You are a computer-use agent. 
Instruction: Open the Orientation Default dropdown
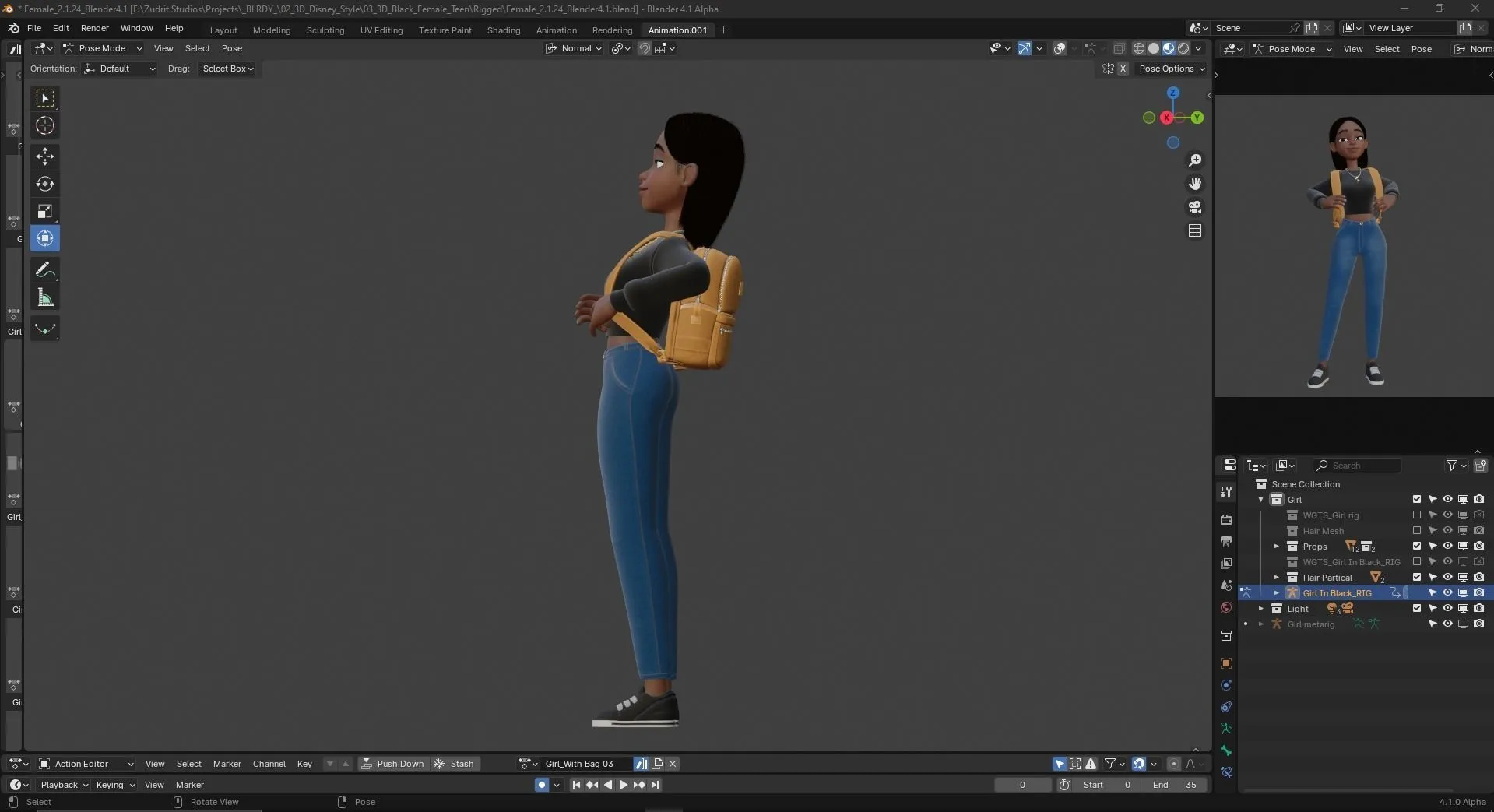[118, 69]
